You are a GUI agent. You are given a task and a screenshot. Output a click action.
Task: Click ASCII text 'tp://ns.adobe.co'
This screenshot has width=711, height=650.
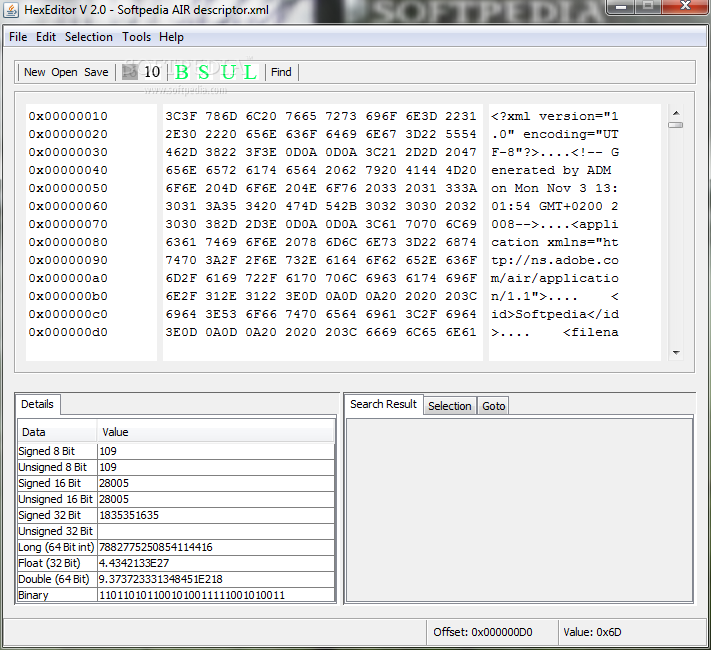(555, 260)
